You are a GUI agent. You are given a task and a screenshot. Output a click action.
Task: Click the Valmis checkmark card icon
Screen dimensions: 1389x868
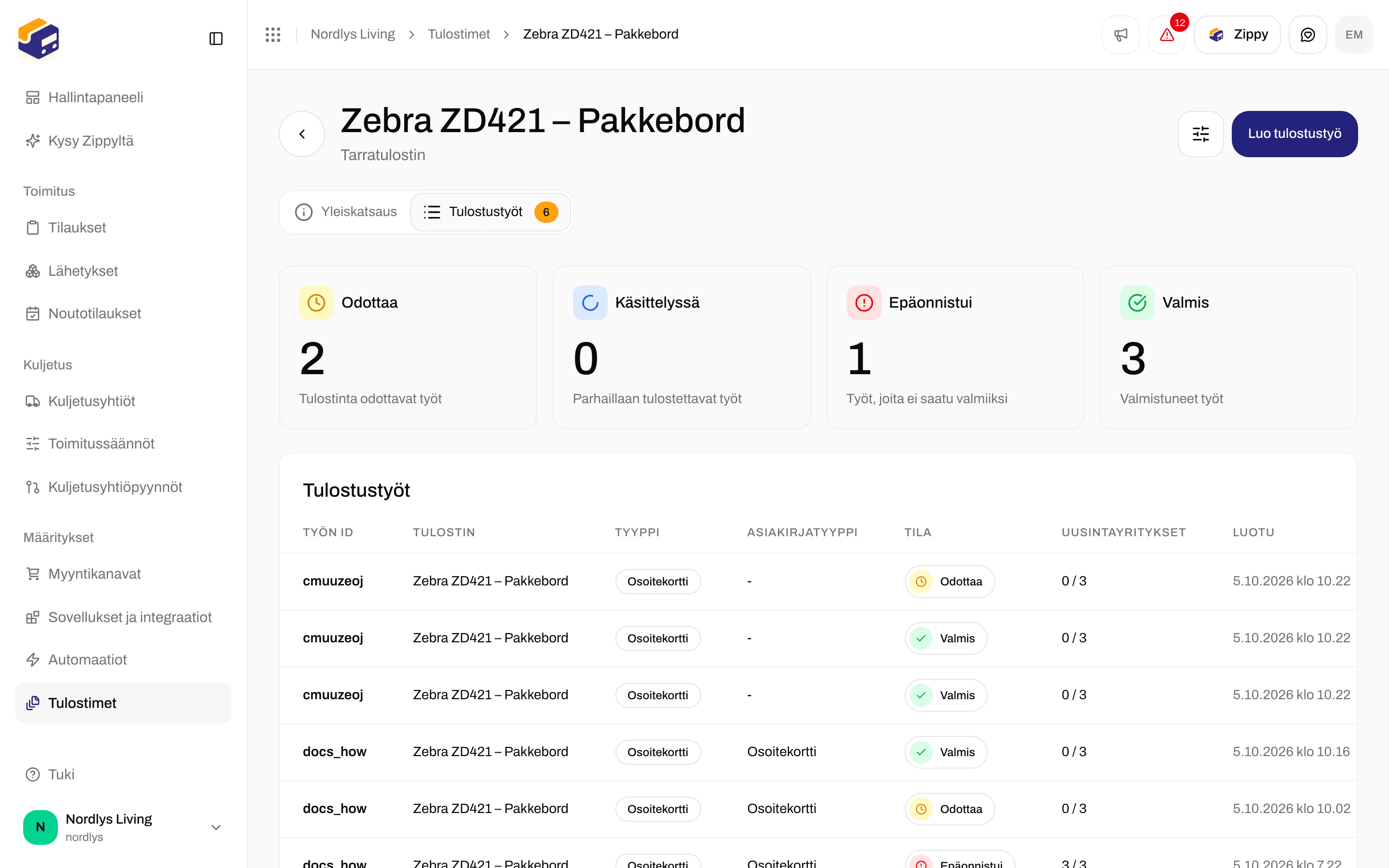point(1137,302)
